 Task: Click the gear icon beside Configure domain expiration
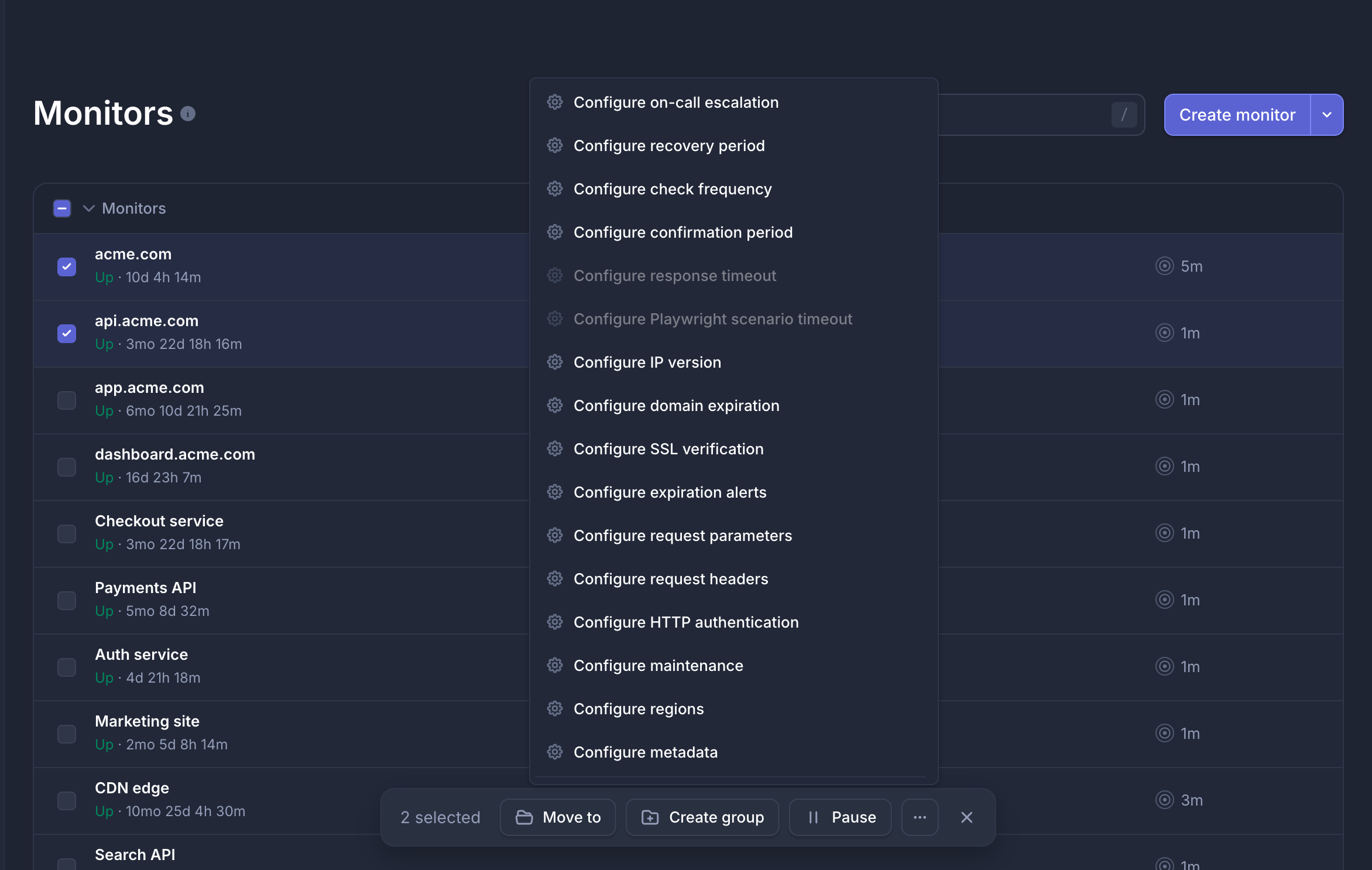click(555, 406)
